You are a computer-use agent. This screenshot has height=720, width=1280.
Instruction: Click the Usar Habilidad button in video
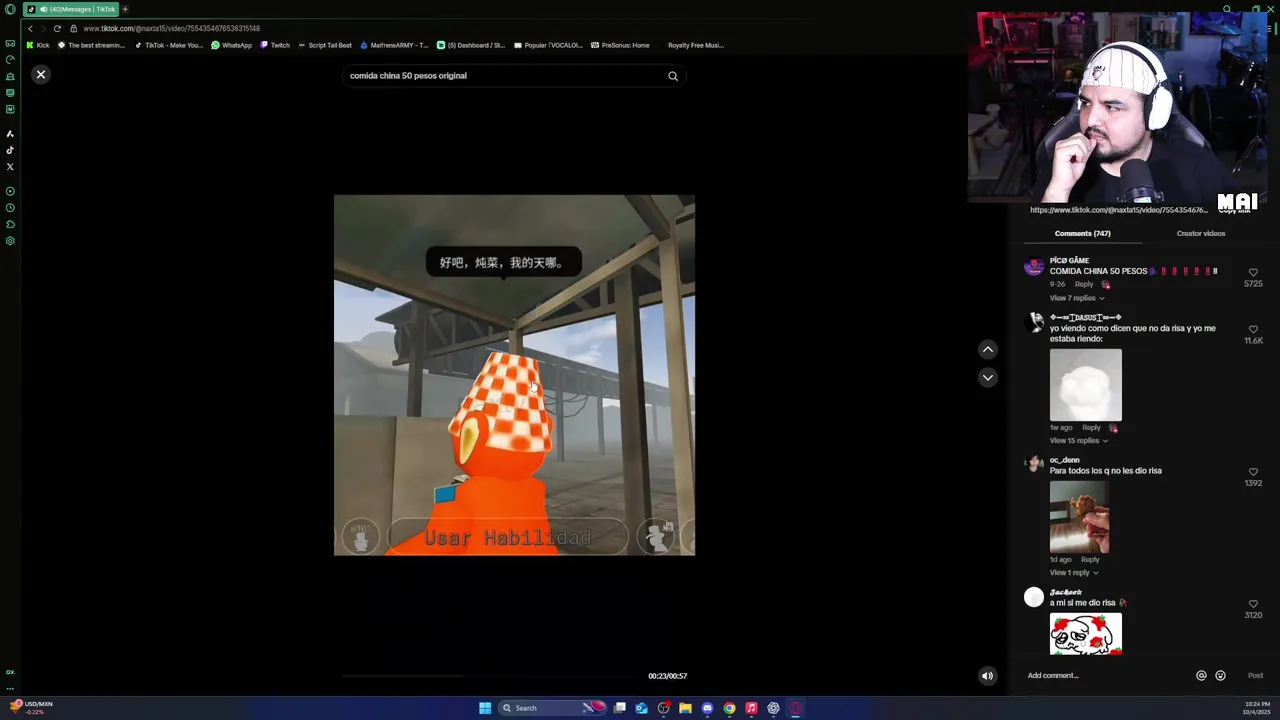(x=508, y=538)
